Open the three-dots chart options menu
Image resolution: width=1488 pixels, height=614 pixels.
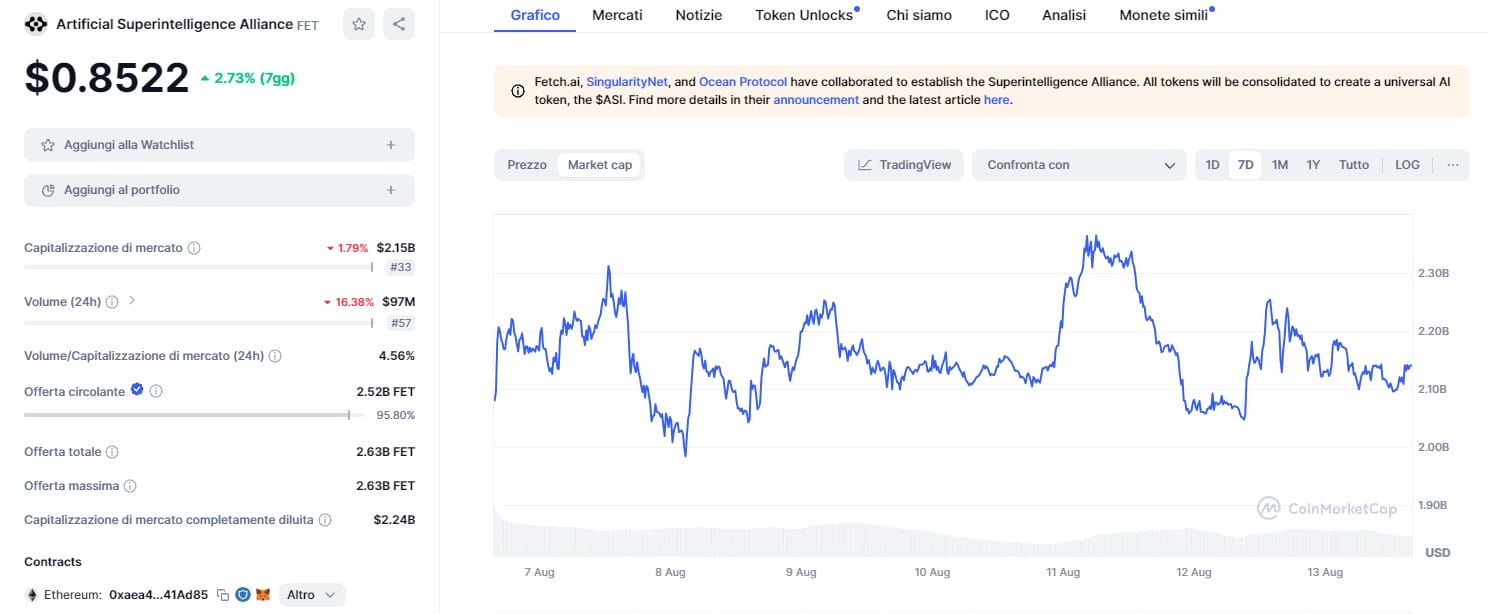[x=1452, y=165]
